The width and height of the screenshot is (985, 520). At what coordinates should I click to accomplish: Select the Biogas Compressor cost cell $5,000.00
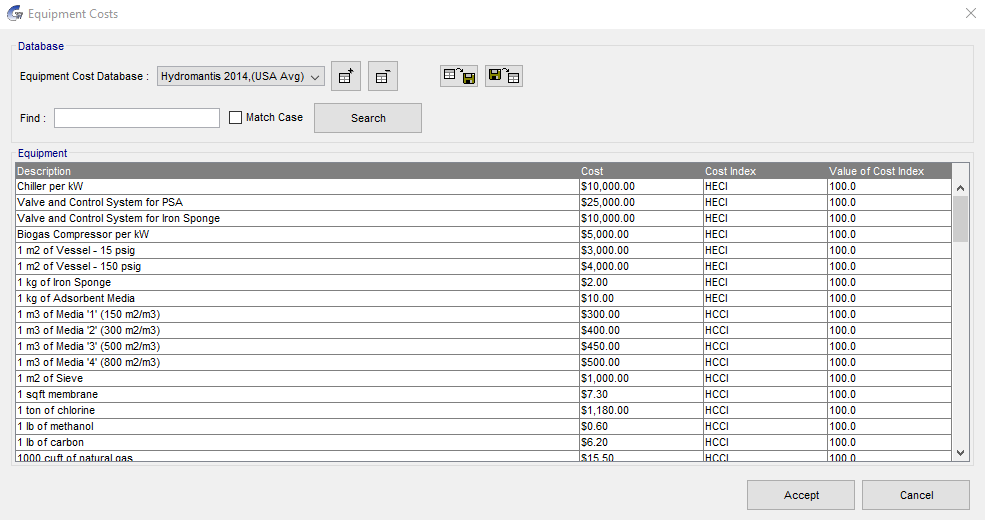(640, 234)
